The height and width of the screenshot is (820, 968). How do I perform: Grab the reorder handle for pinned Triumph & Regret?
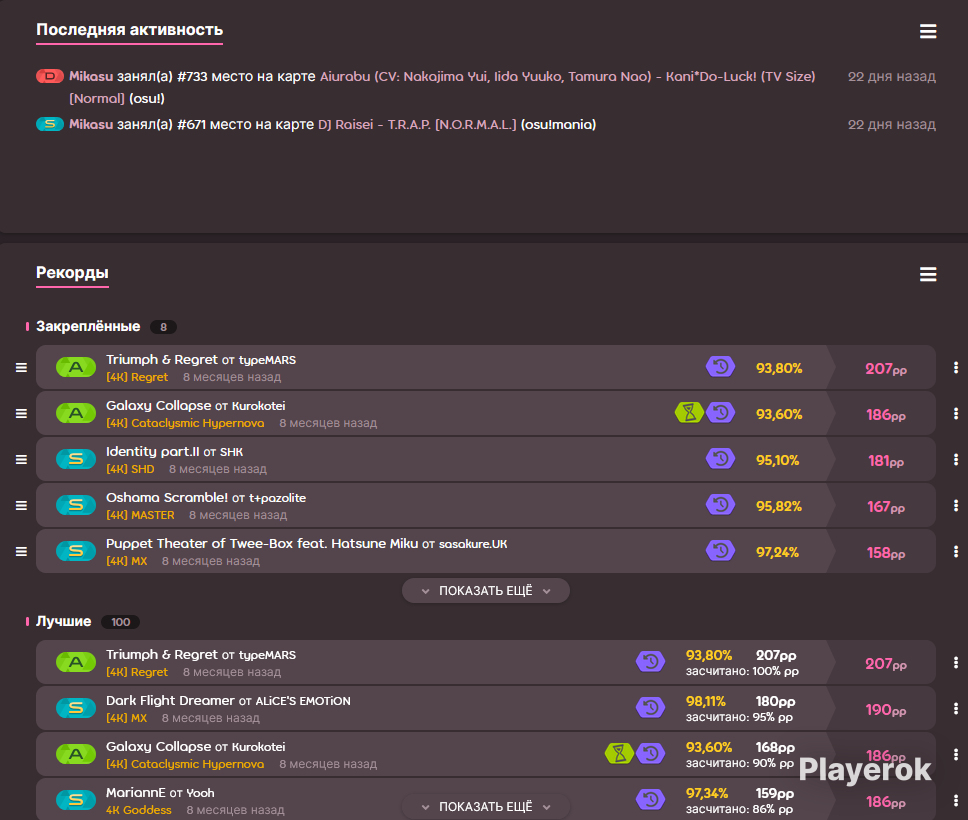21,367
